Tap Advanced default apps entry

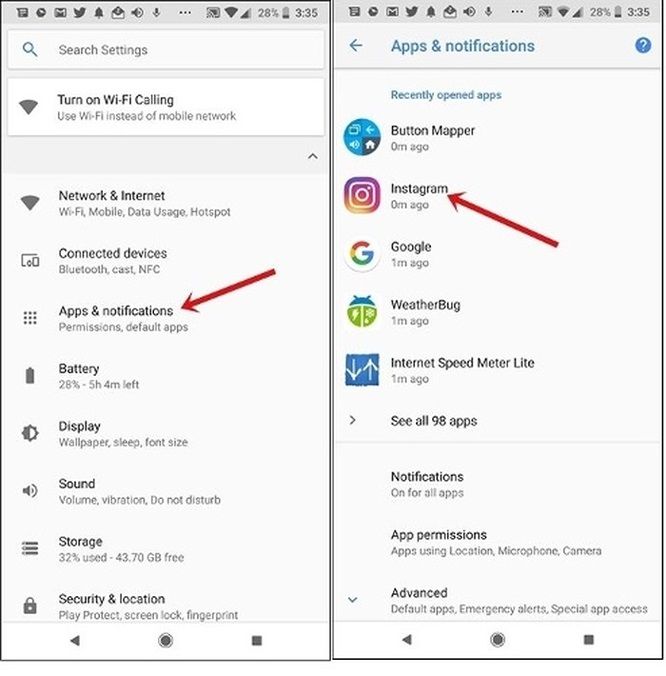point(498,600)
